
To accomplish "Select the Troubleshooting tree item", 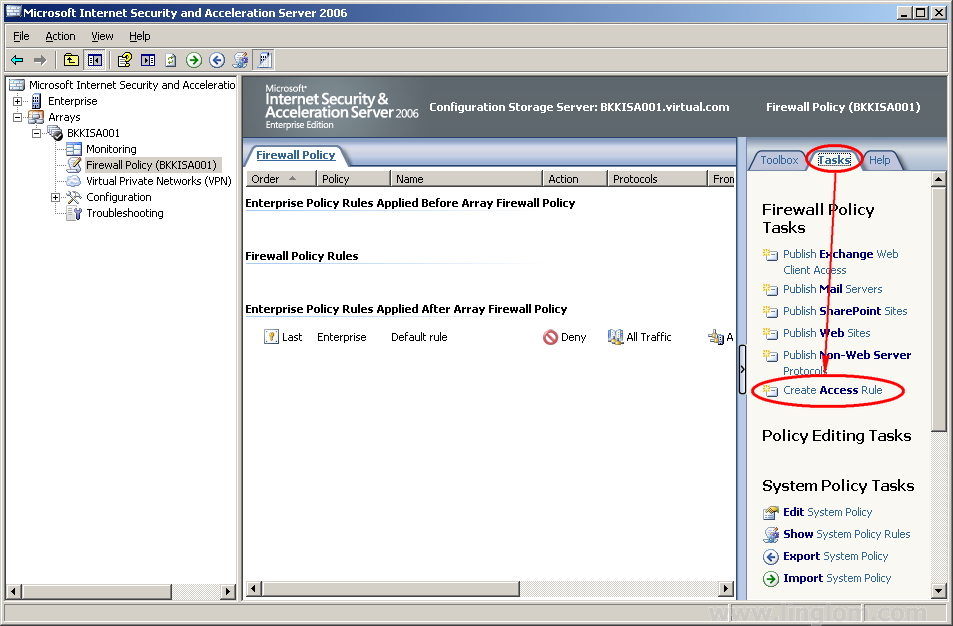I will point(125,213).
